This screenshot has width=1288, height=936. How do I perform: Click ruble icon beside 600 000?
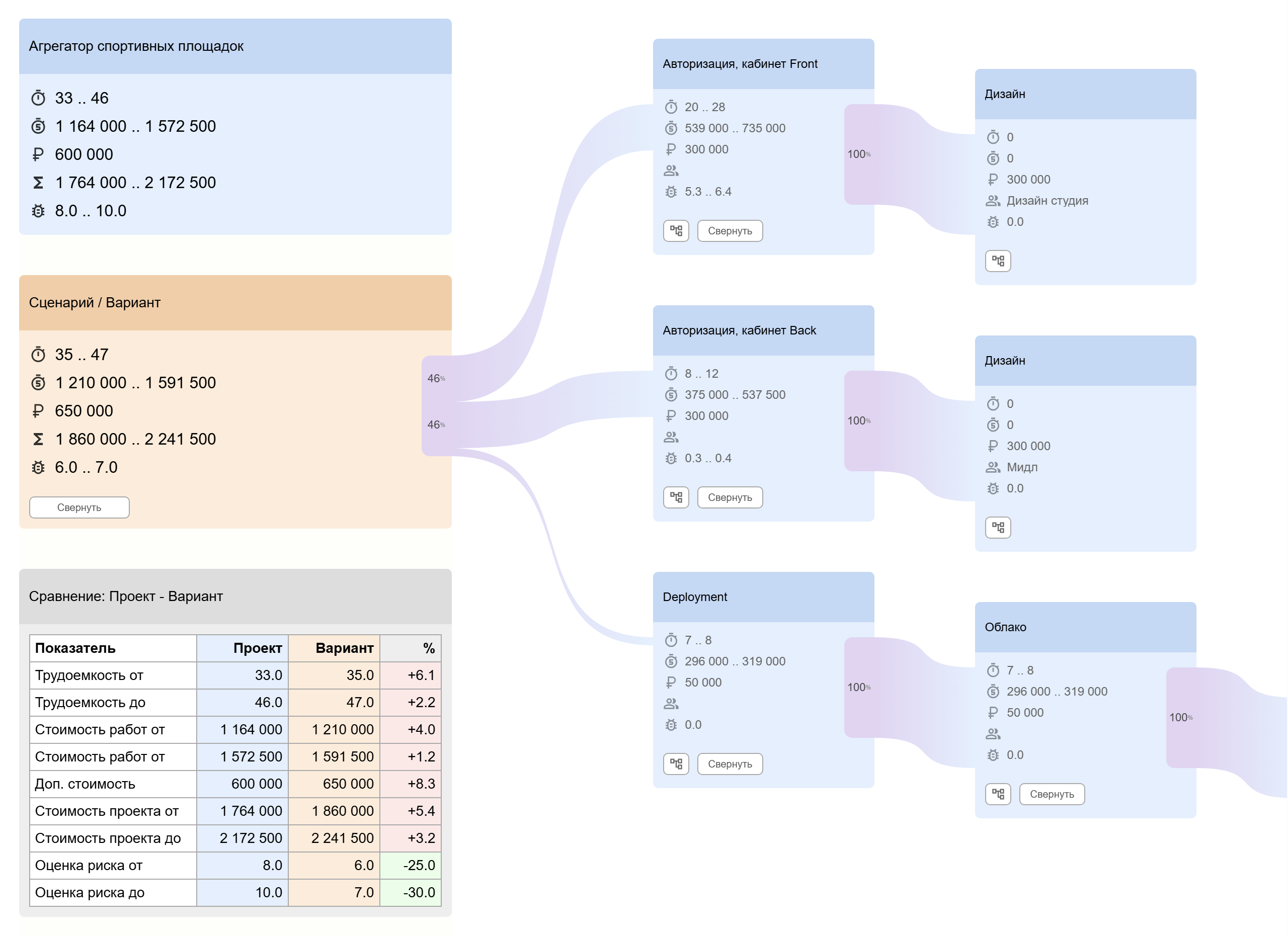38,154
